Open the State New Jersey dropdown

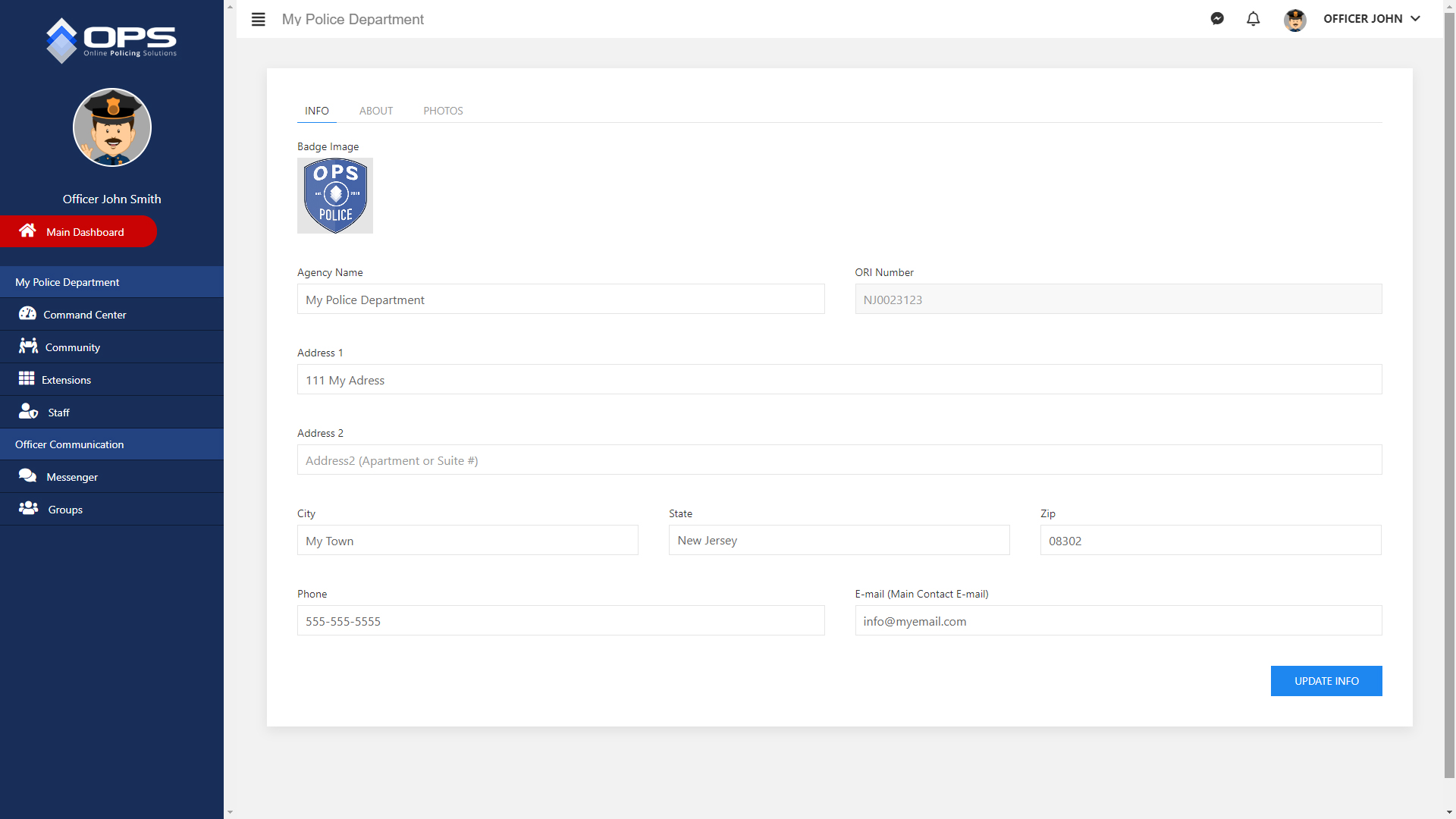(x=839, y=541)
